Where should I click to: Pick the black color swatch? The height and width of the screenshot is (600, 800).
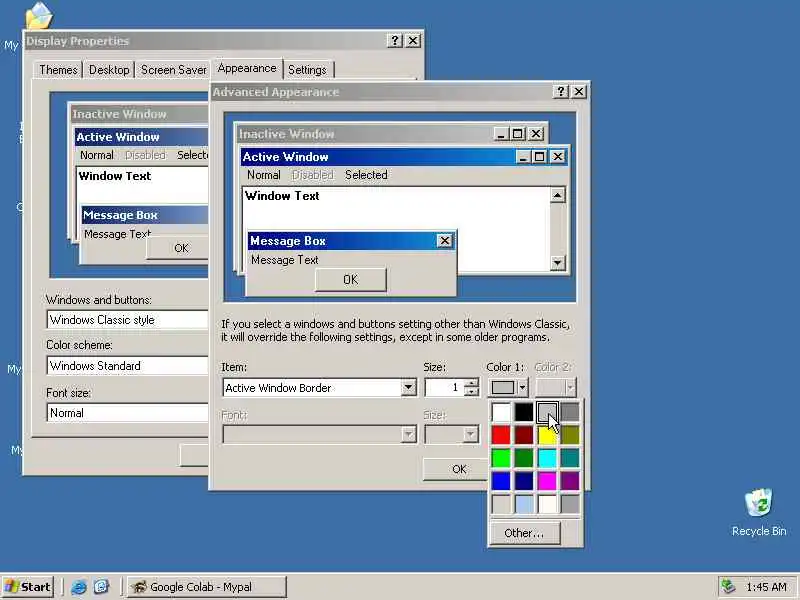pos(523,412)
